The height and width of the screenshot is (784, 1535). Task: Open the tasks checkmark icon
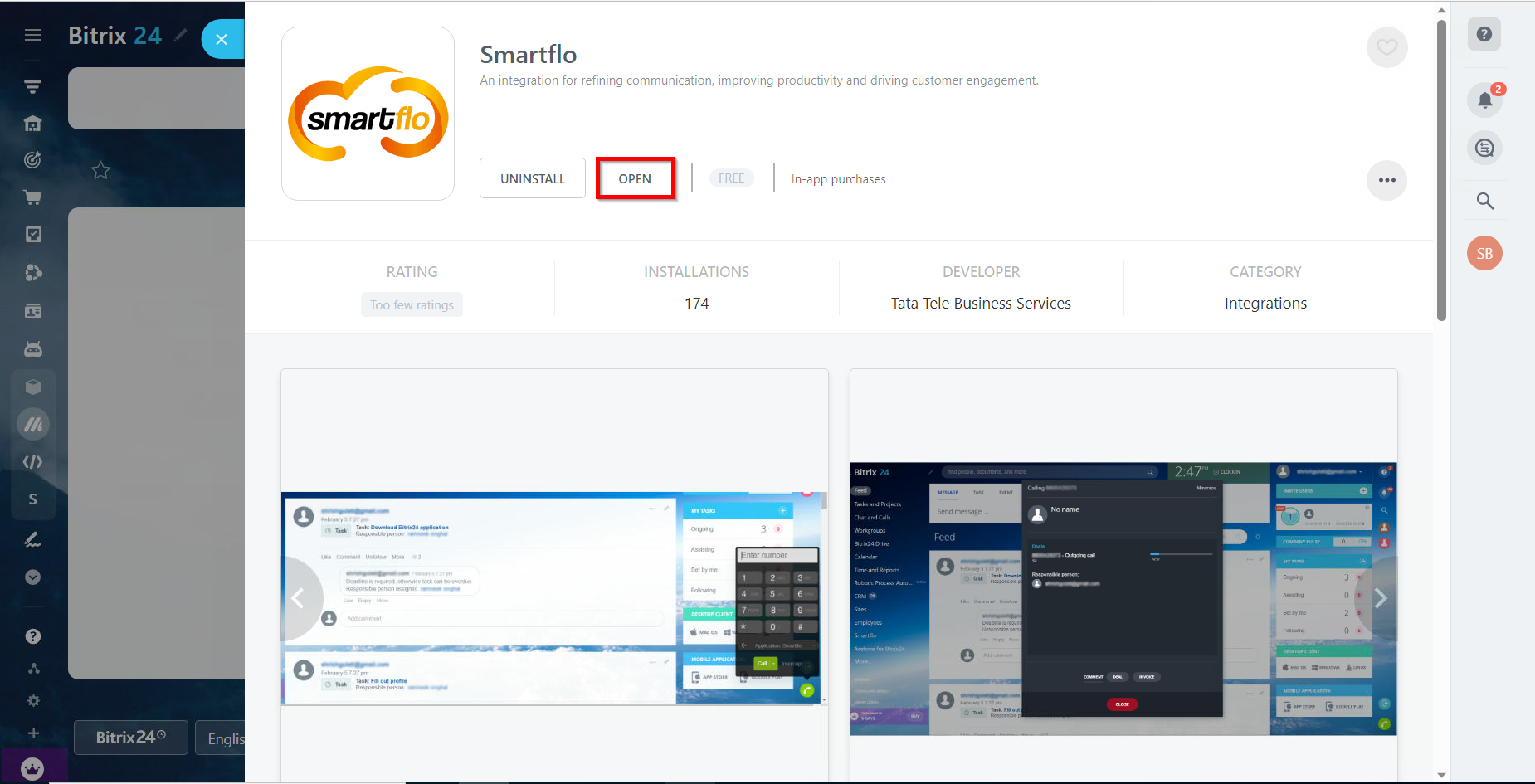click(33, 235)
